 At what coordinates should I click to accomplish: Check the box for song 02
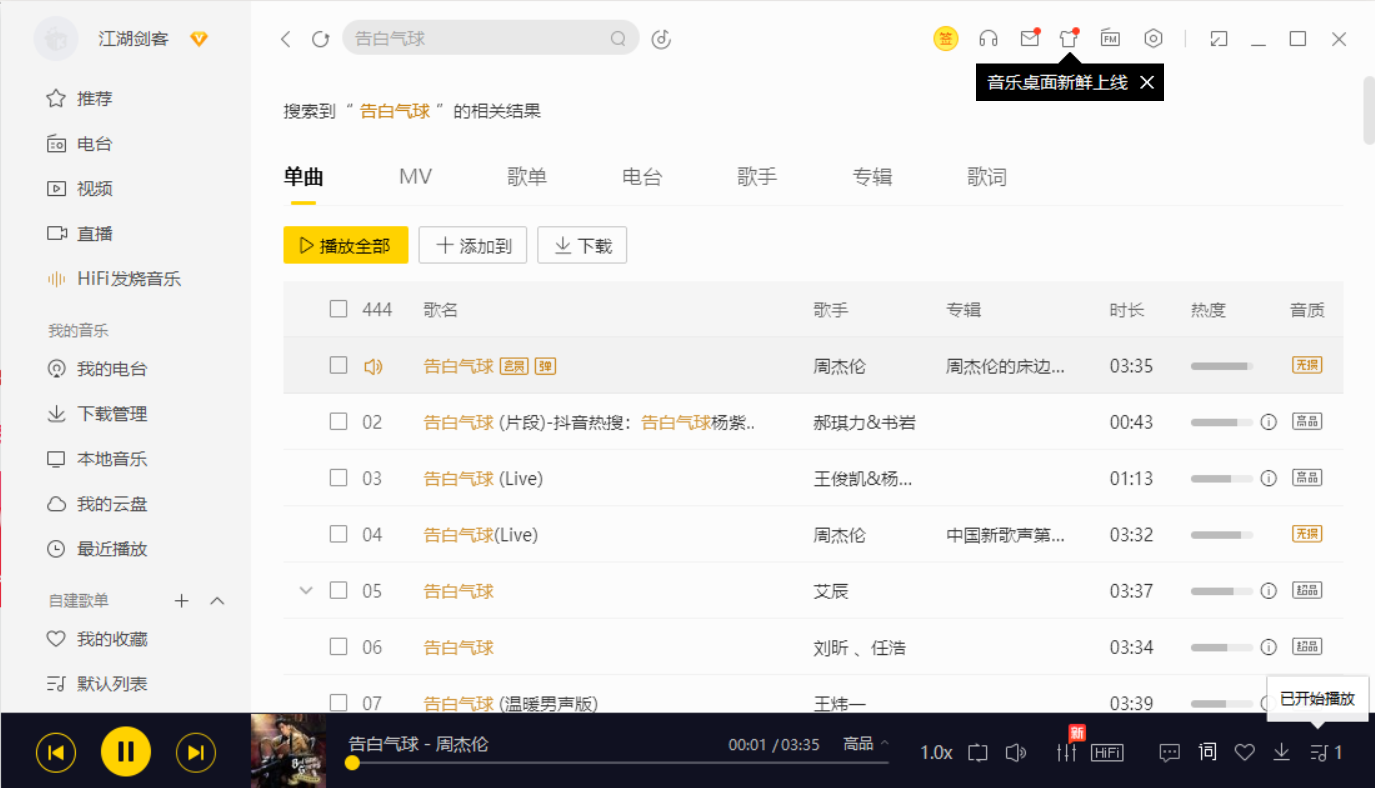[338, 421]
